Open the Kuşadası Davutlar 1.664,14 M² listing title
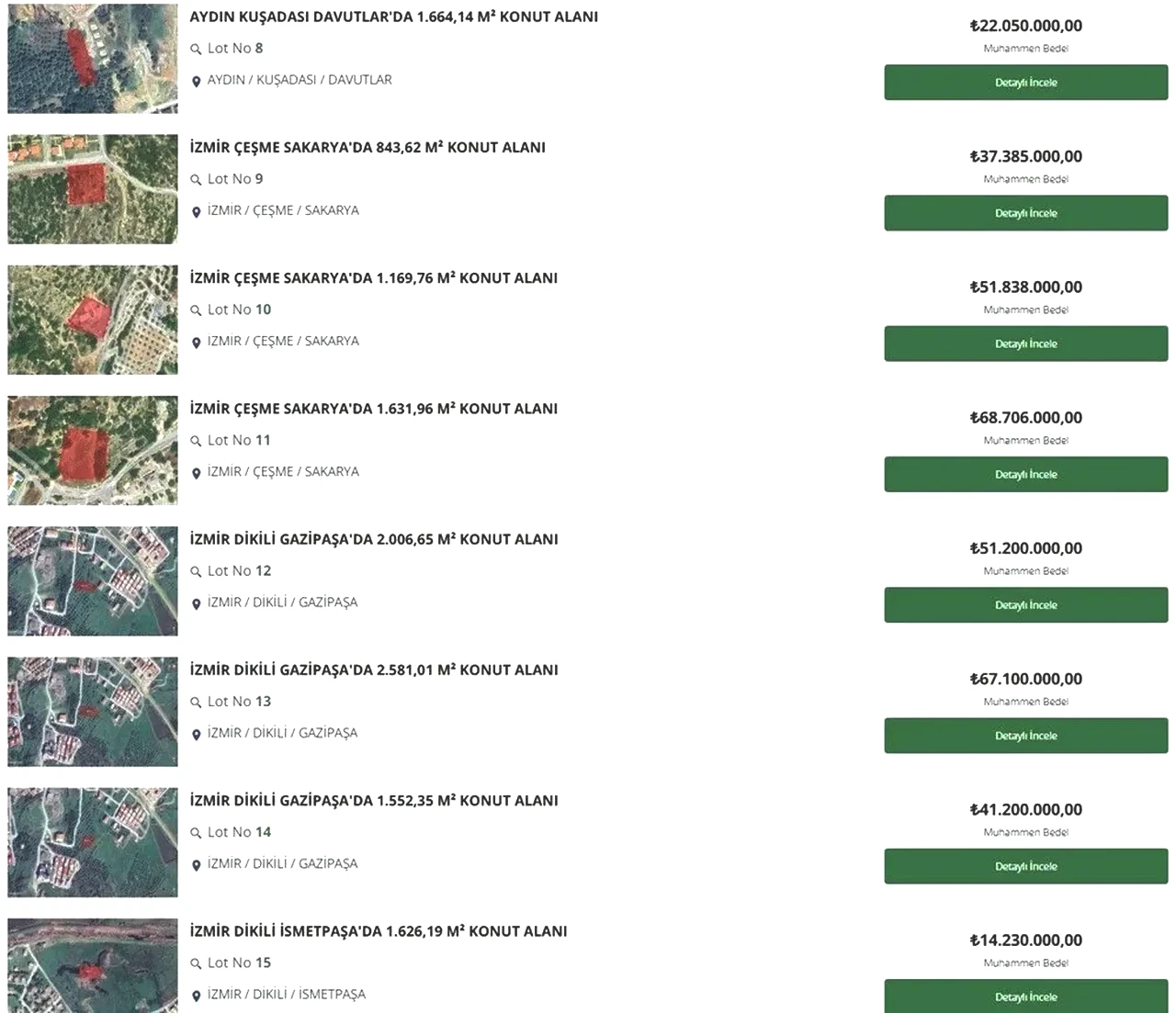 [394, 17]
